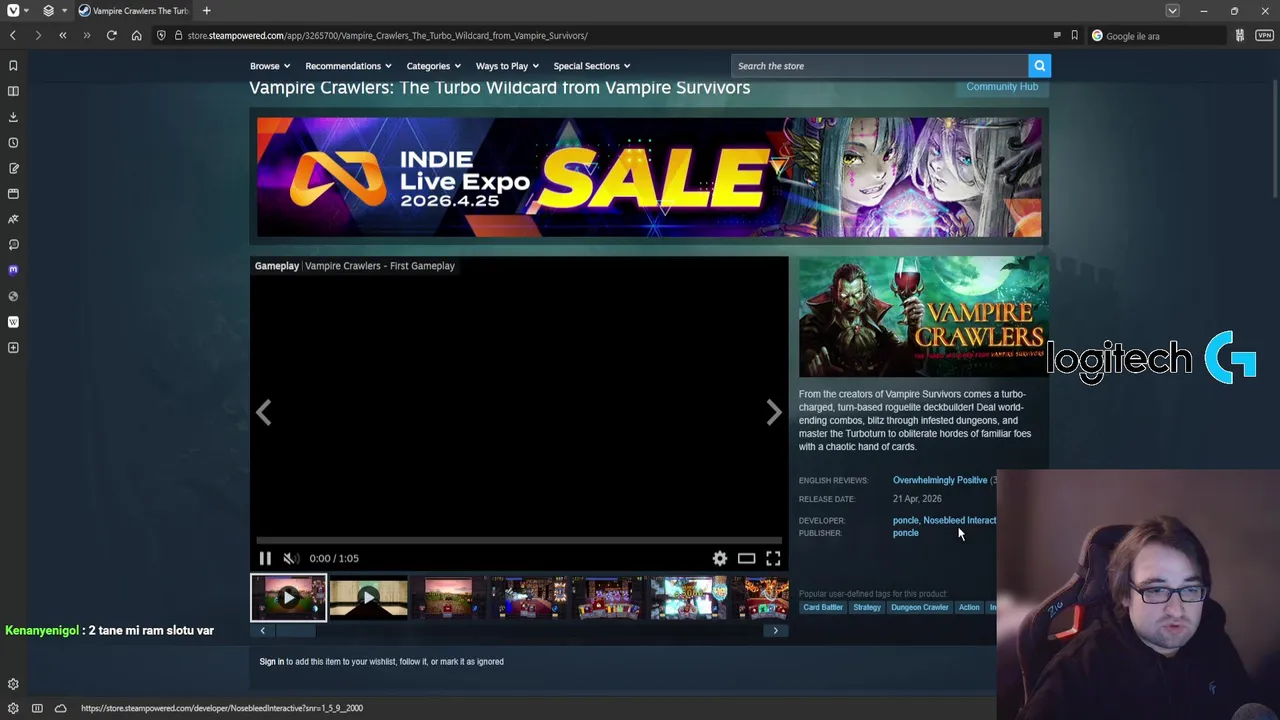Open a new tab with plus icon
This screenshot has height=720, width=1280.
[206, 11]
